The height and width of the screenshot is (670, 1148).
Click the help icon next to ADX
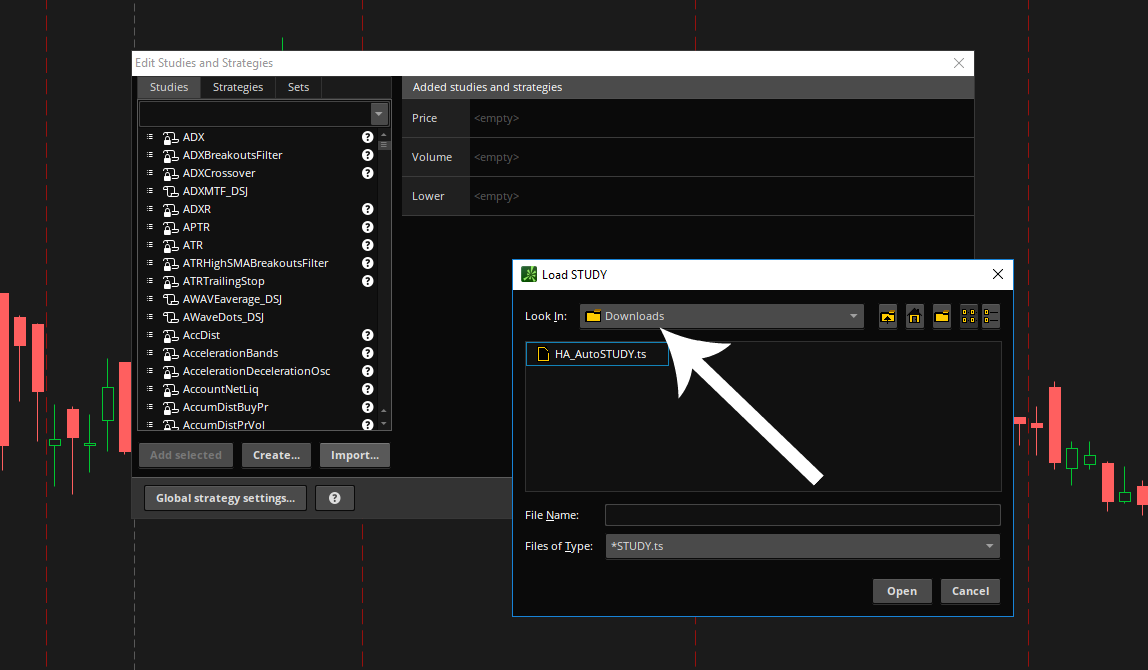pos(367,137)
